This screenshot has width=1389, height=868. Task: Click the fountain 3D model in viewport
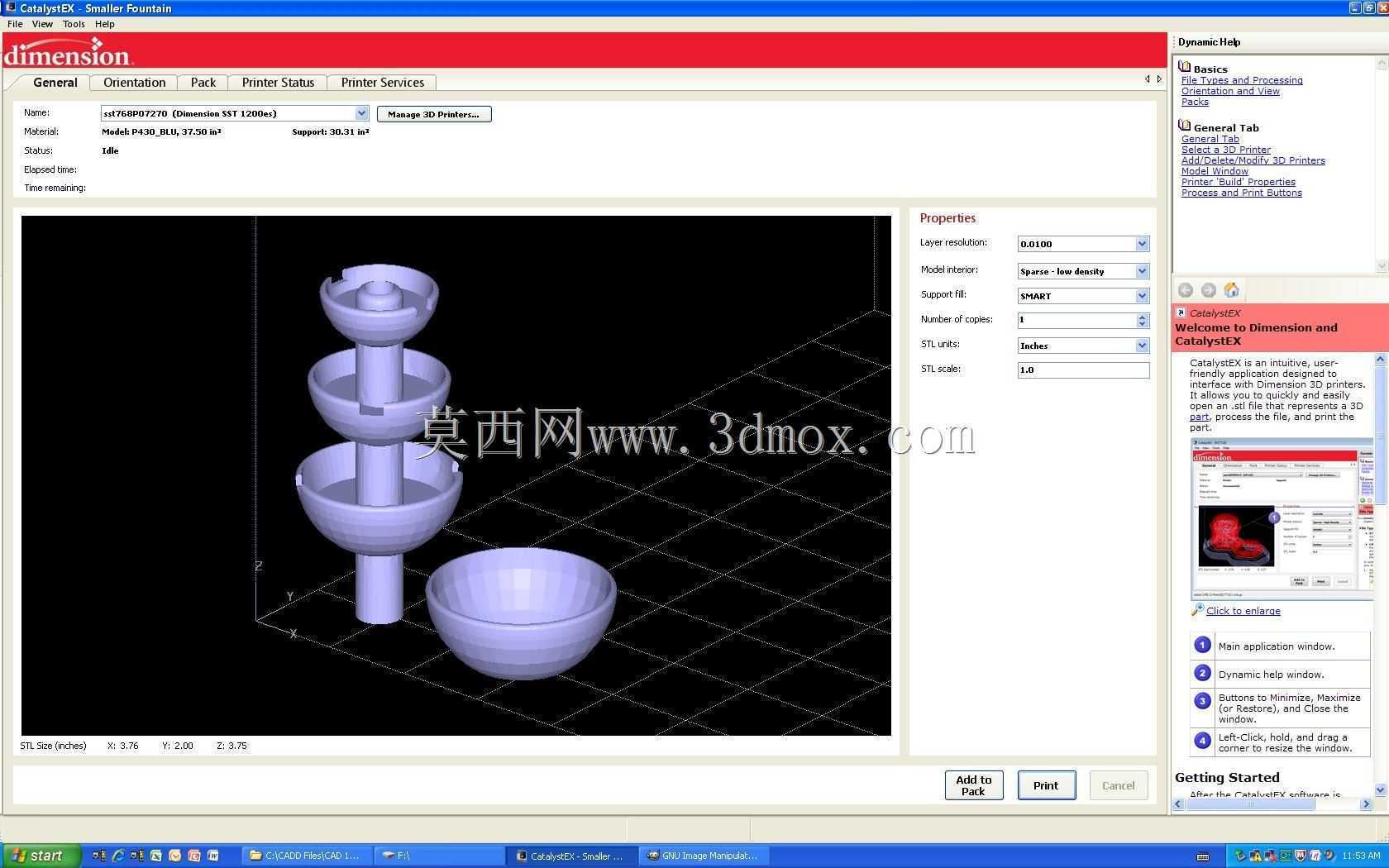tap(379, 442)
